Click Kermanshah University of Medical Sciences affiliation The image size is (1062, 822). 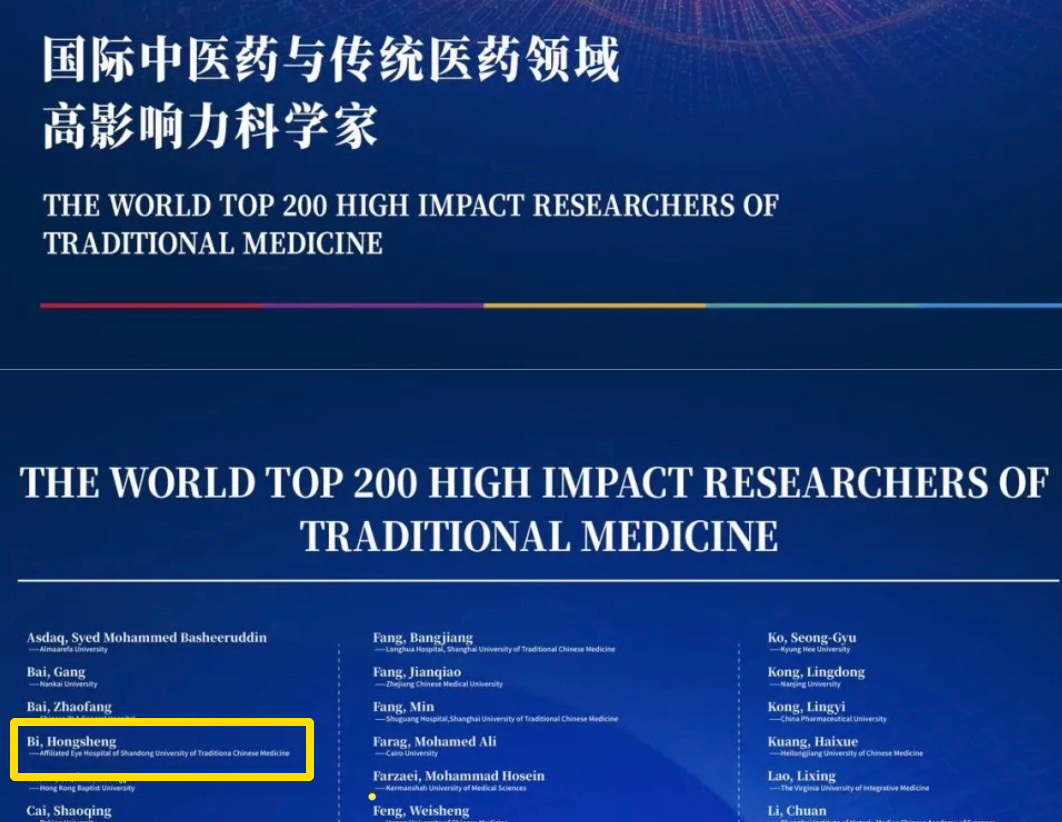(450, 788)
